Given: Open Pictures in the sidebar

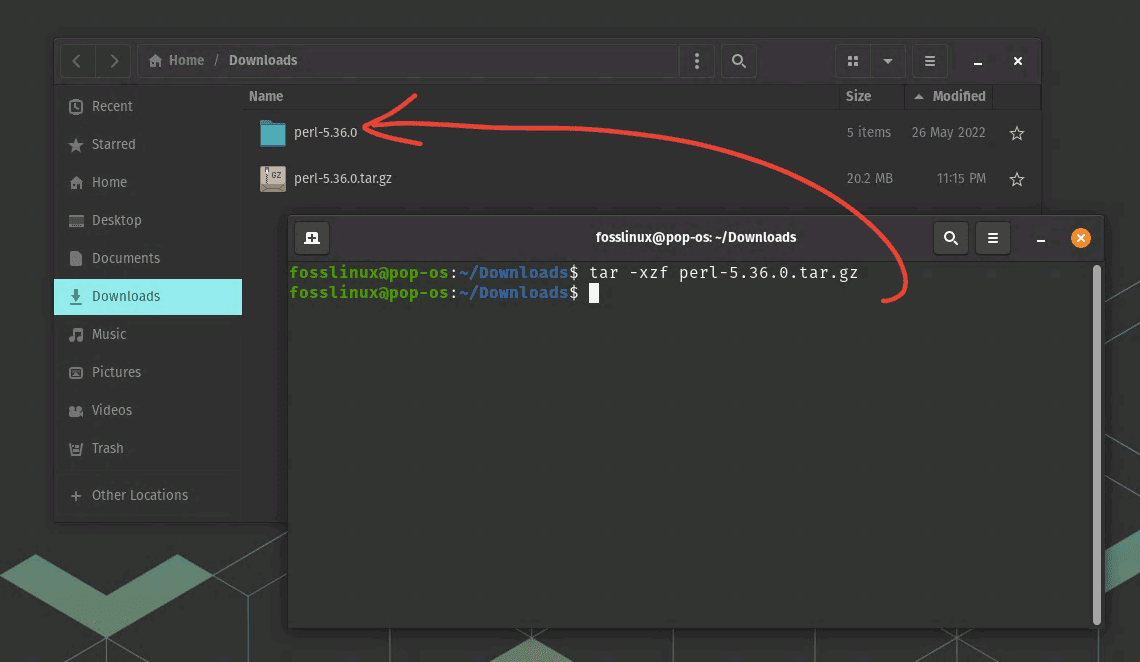Looking at the screenshot, I should tap(148, 372).
